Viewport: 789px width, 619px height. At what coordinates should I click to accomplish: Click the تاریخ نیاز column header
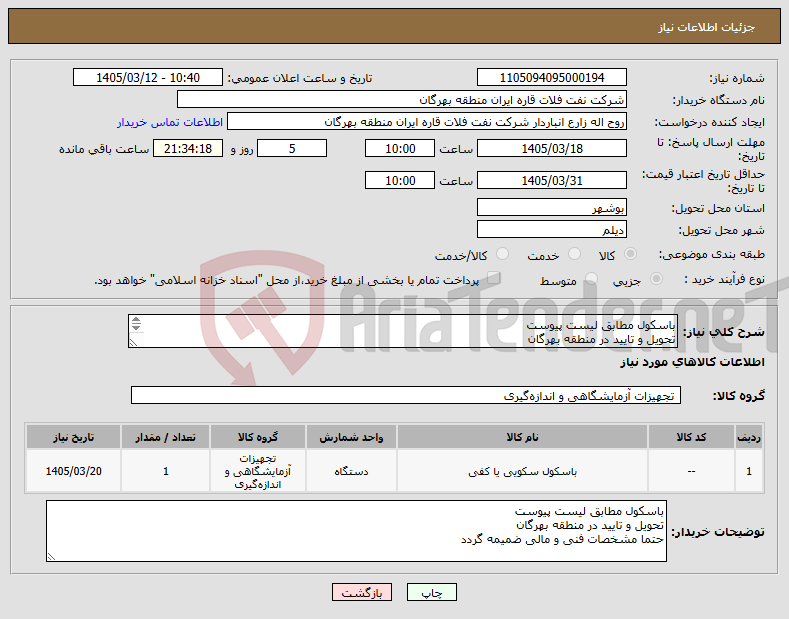(73, 437)
